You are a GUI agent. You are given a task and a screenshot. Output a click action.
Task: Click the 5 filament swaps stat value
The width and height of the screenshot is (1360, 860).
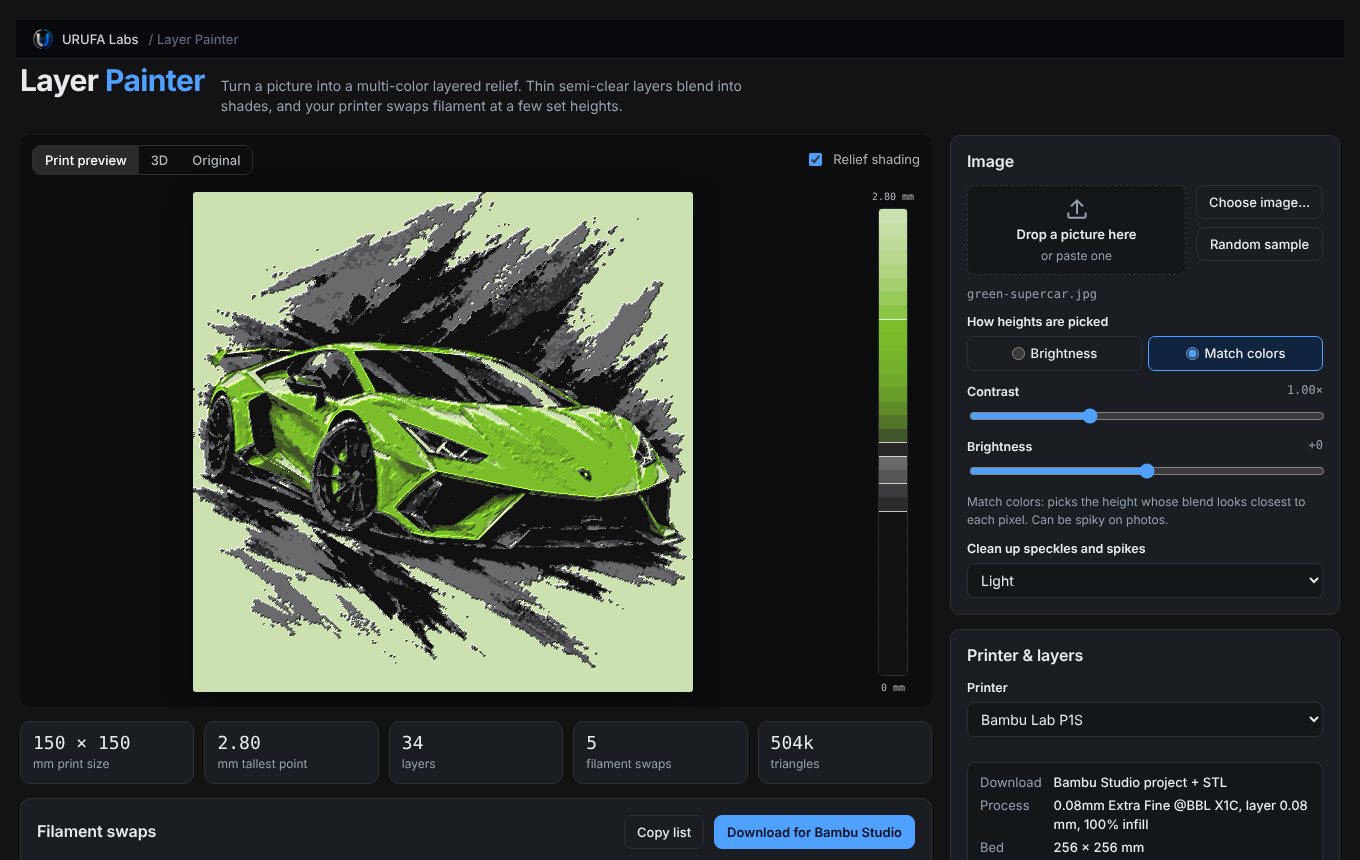tap(592, 743)
